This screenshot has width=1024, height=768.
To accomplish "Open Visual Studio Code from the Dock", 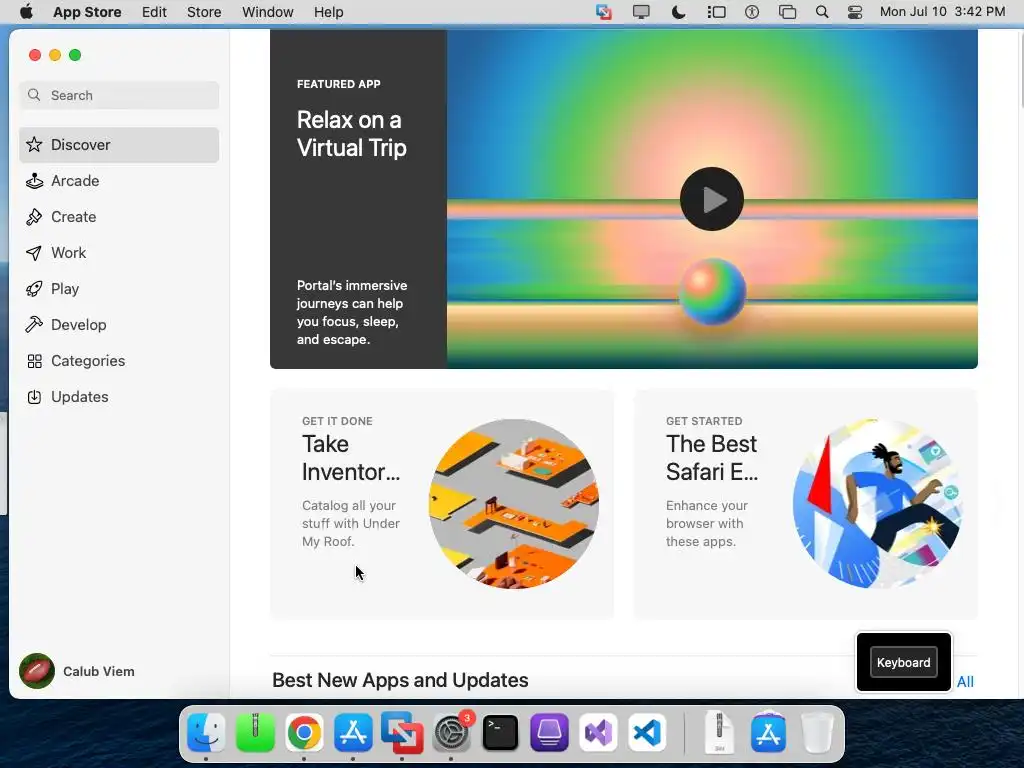I will tap(647, 733).
